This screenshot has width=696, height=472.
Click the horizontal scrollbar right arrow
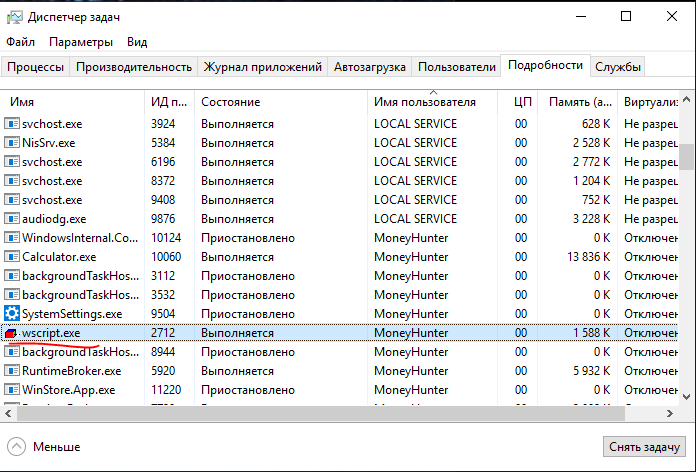[670, 413]
